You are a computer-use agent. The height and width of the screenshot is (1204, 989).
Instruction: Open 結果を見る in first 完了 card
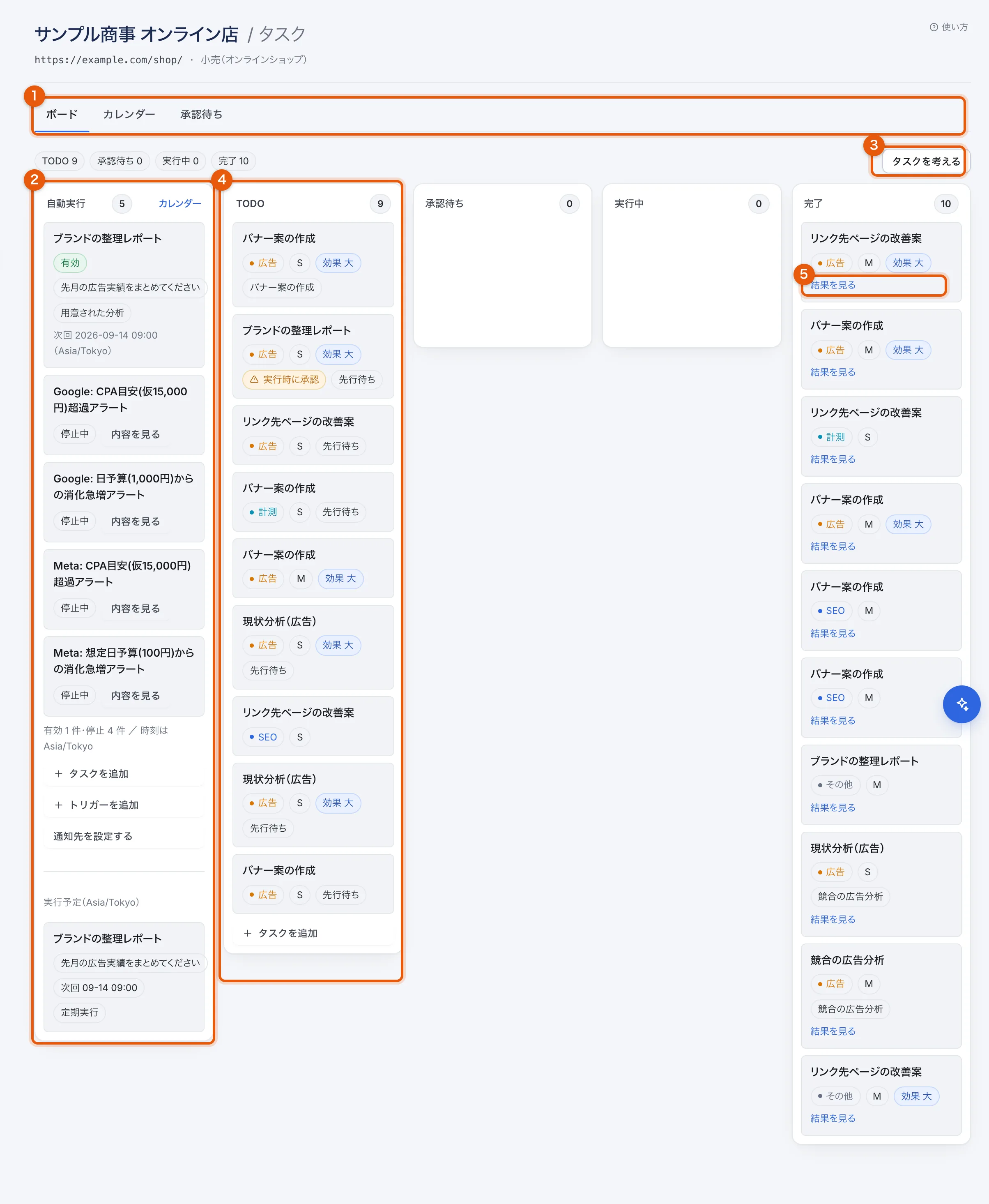pyautogui.click(x=833, y=285)
